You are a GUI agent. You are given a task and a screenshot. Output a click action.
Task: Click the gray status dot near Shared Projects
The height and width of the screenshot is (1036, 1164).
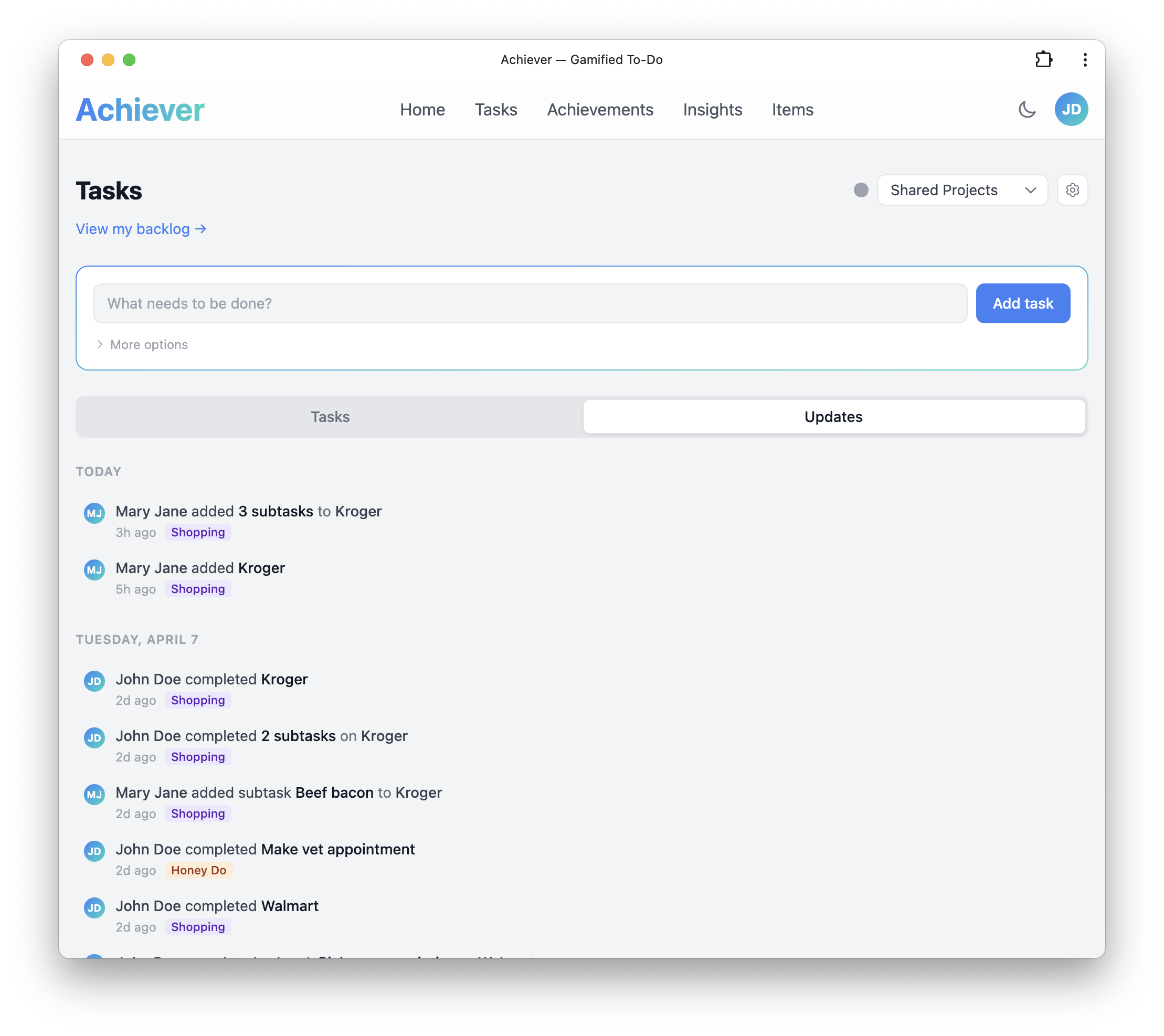tap(862, 190)
